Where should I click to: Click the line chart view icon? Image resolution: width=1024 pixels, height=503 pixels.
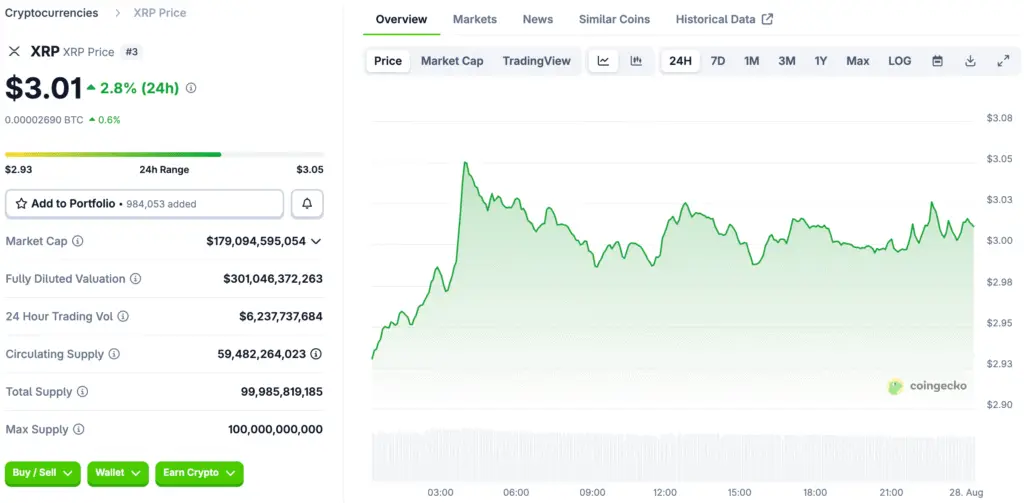pyautogui.click(x=603, y=61)
